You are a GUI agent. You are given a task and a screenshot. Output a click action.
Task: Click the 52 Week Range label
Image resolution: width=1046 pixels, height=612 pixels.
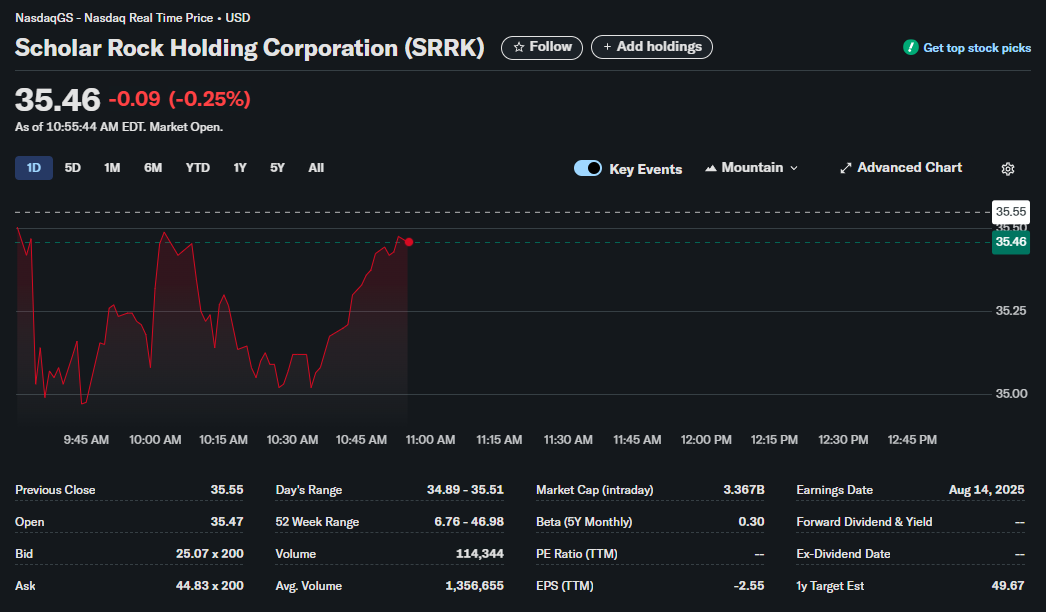pyautogui.click(x=318, y=522)
